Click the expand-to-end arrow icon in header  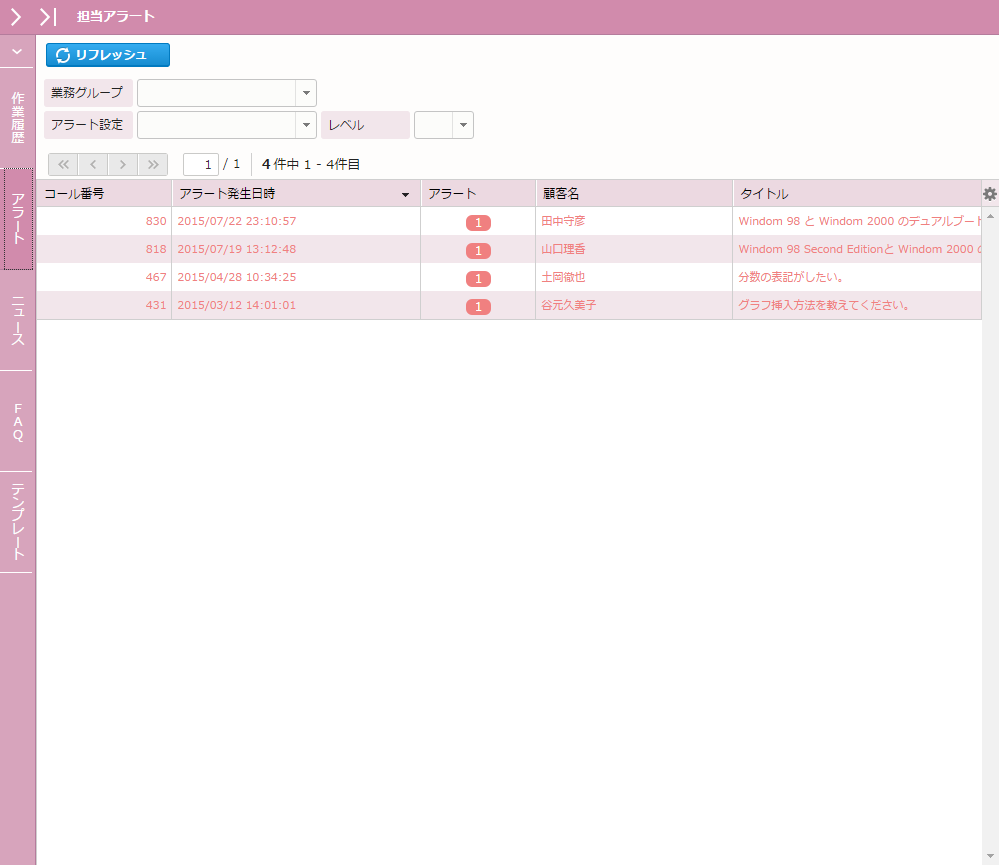(x=47, y=16)
